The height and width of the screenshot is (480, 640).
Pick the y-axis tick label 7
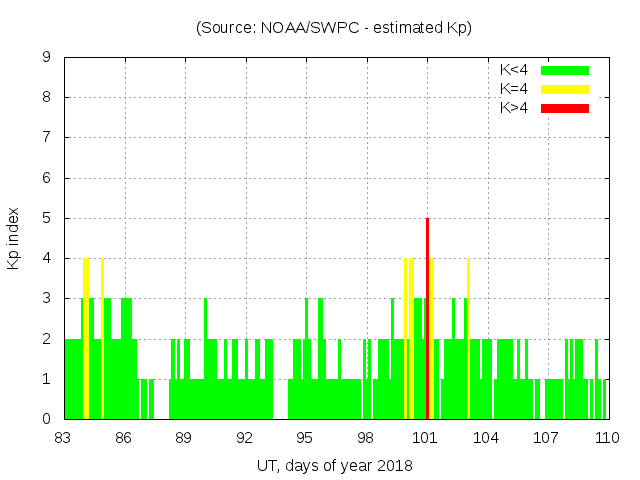pos(46,138)
